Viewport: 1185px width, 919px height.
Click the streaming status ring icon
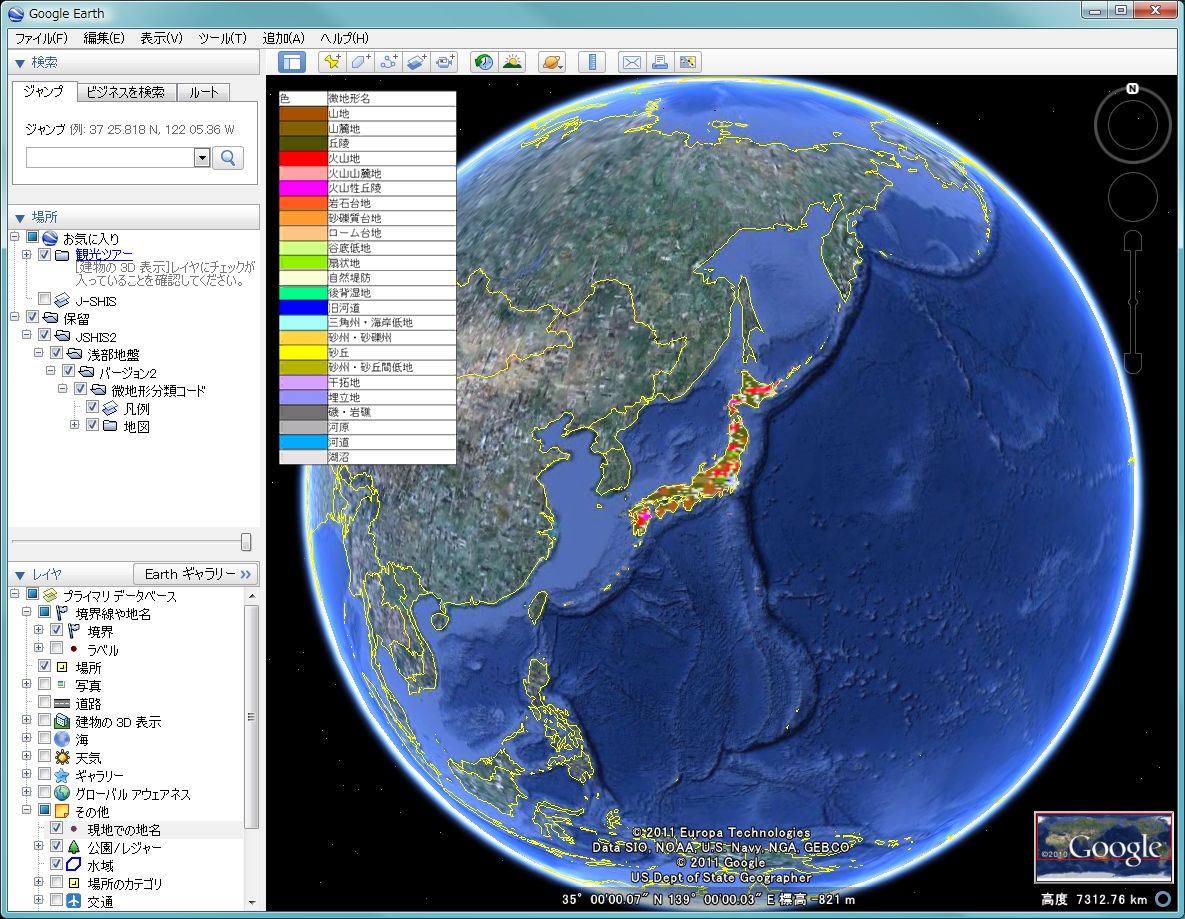1164,899
